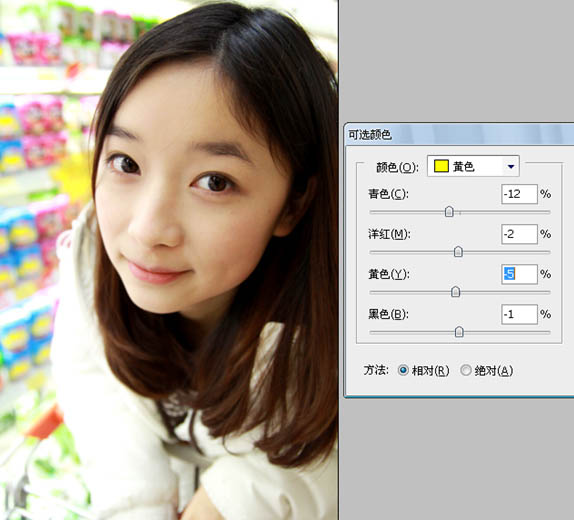This screenshot has width=574, height=520.
Task: Click the 青色(C) slider handle
Action: 449,212
